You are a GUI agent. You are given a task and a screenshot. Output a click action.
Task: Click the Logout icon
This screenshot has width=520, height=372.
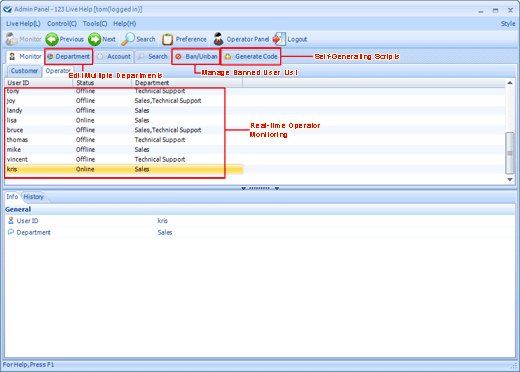click(279, 39)
